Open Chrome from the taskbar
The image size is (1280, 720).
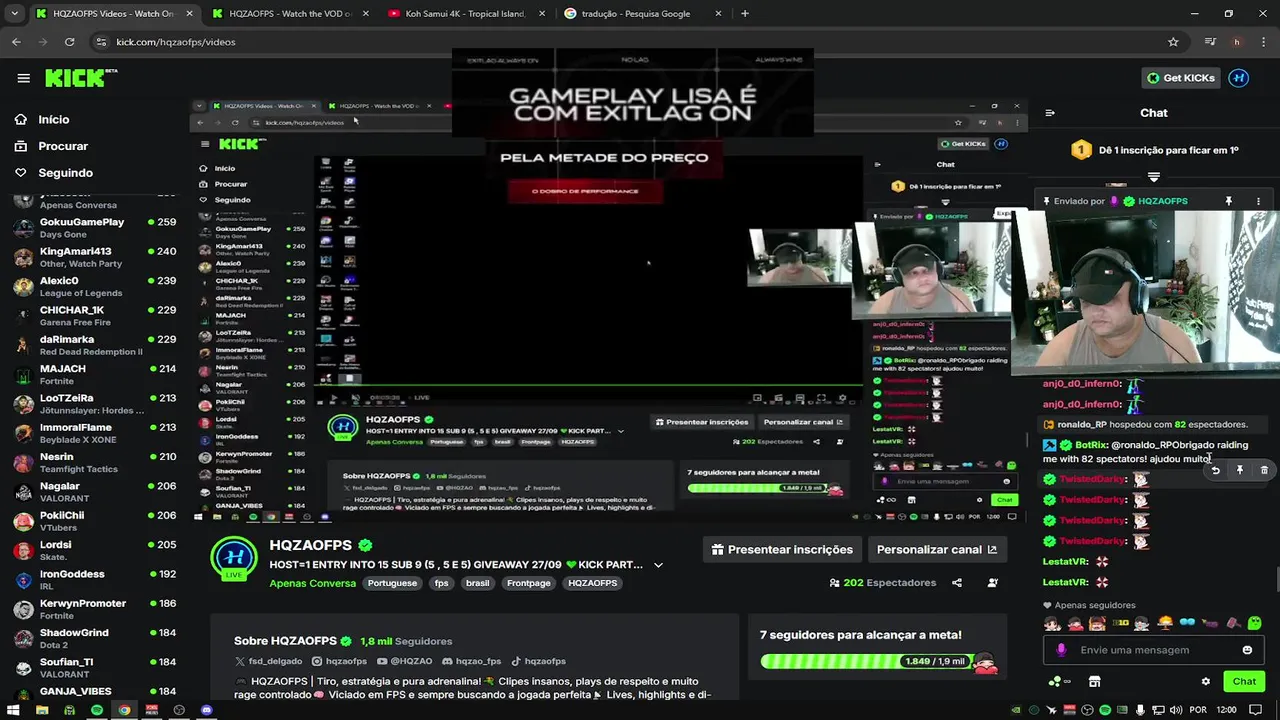pyautogui.click(x=124, y=710)
